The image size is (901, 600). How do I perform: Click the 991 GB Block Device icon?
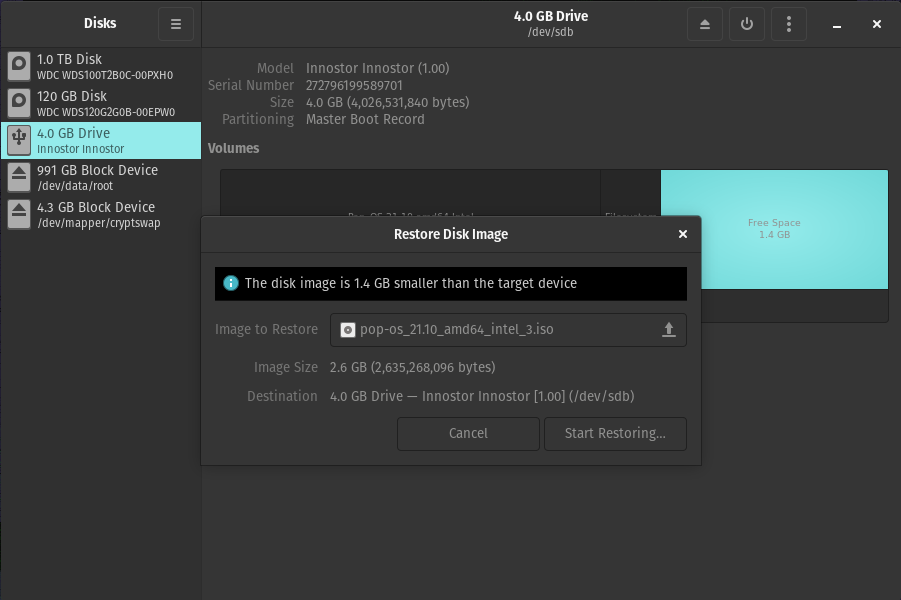tap(19, 177)
